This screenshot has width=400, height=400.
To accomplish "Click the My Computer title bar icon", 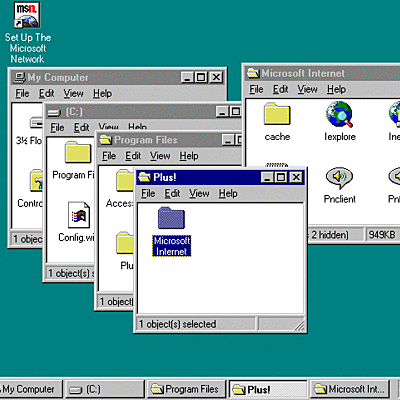I will (19, 77).
